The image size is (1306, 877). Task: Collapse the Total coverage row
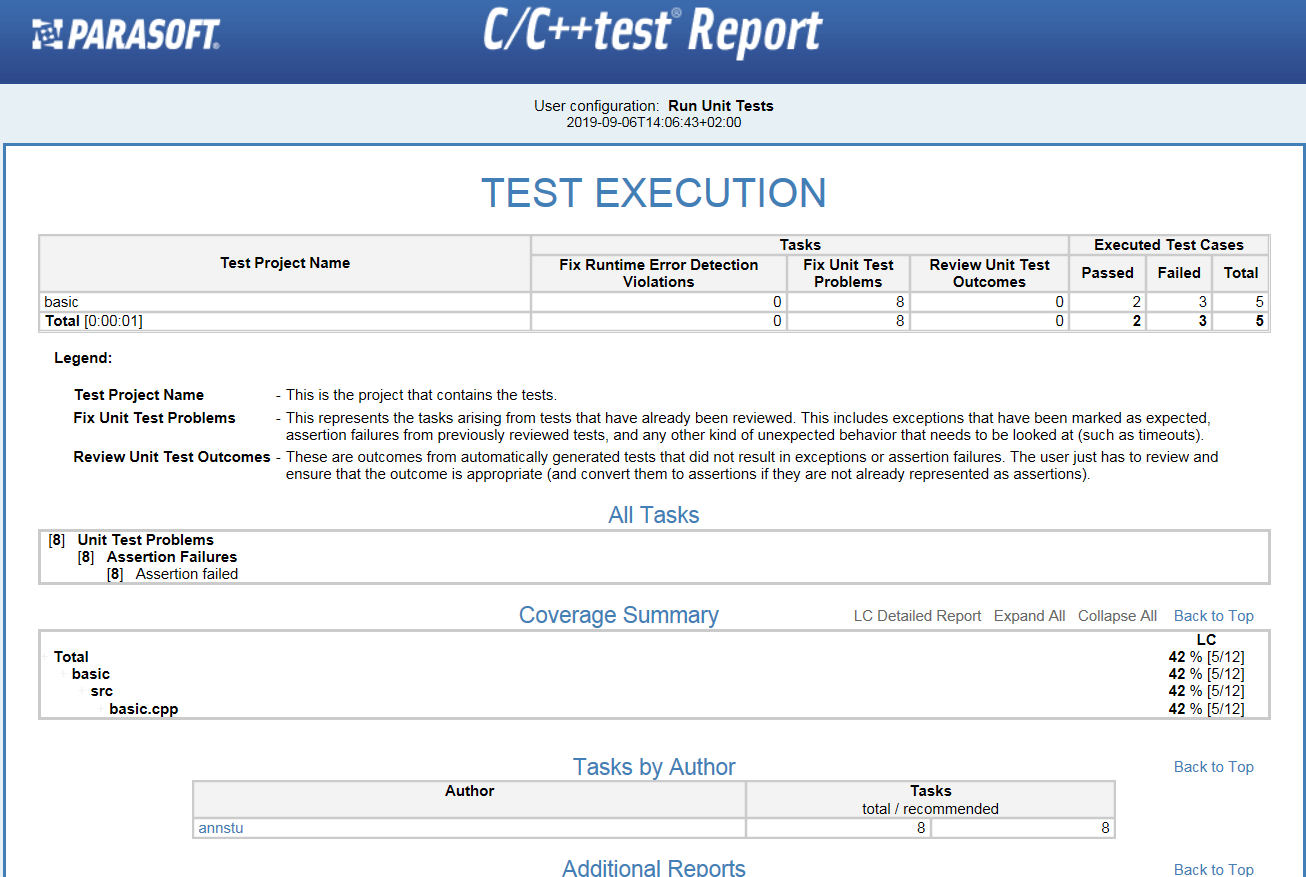pos(71,657)
